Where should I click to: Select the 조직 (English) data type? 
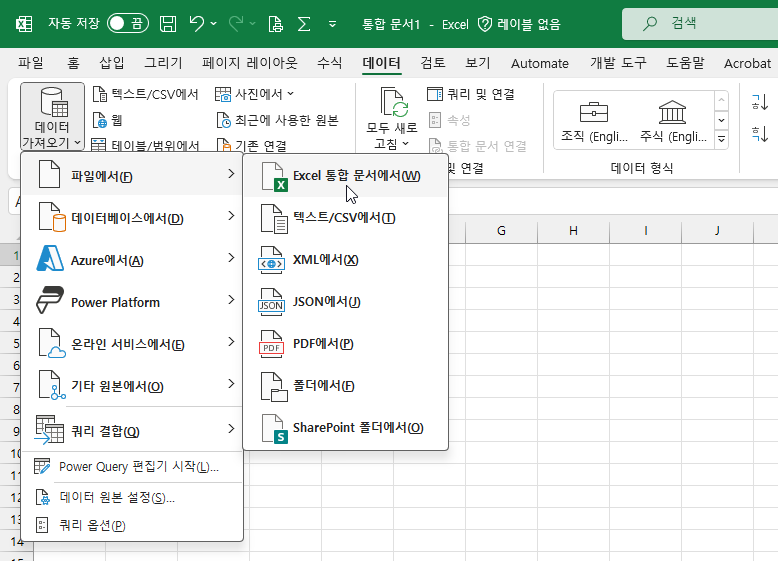click(x=594, y=121)
